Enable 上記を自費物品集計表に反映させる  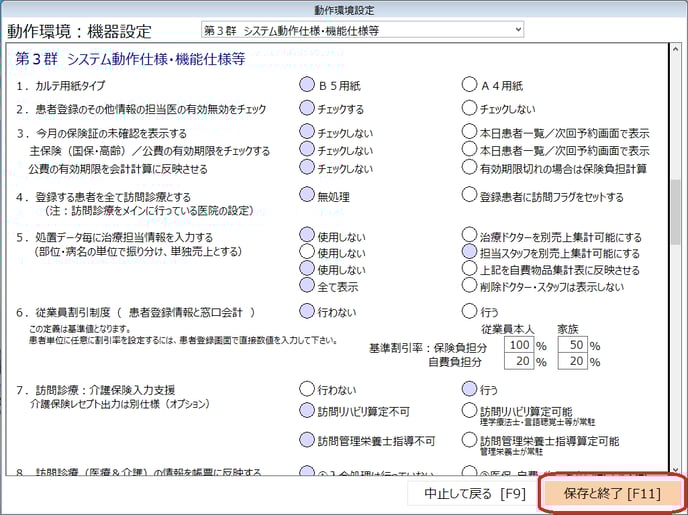pyautogui.click(x=469, y=270)
